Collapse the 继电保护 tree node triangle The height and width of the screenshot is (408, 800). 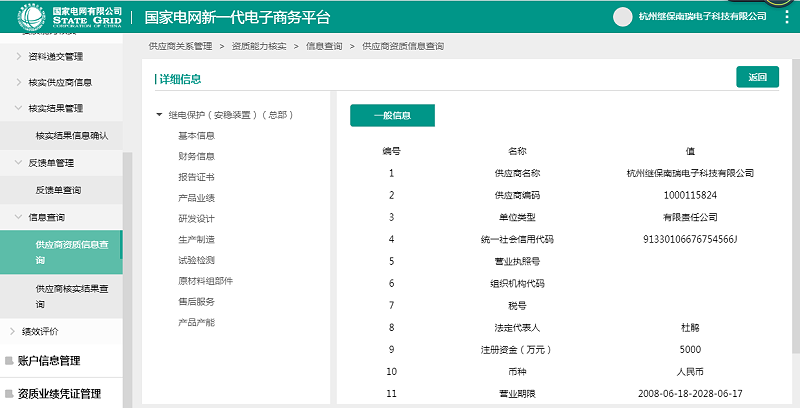pos(160,115)
